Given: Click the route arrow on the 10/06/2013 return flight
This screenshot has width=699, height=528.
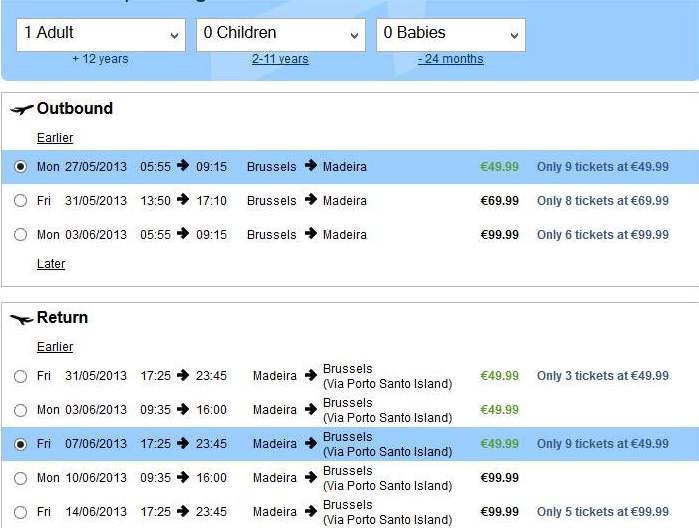Looking at the screenshot, I should 311,477.
